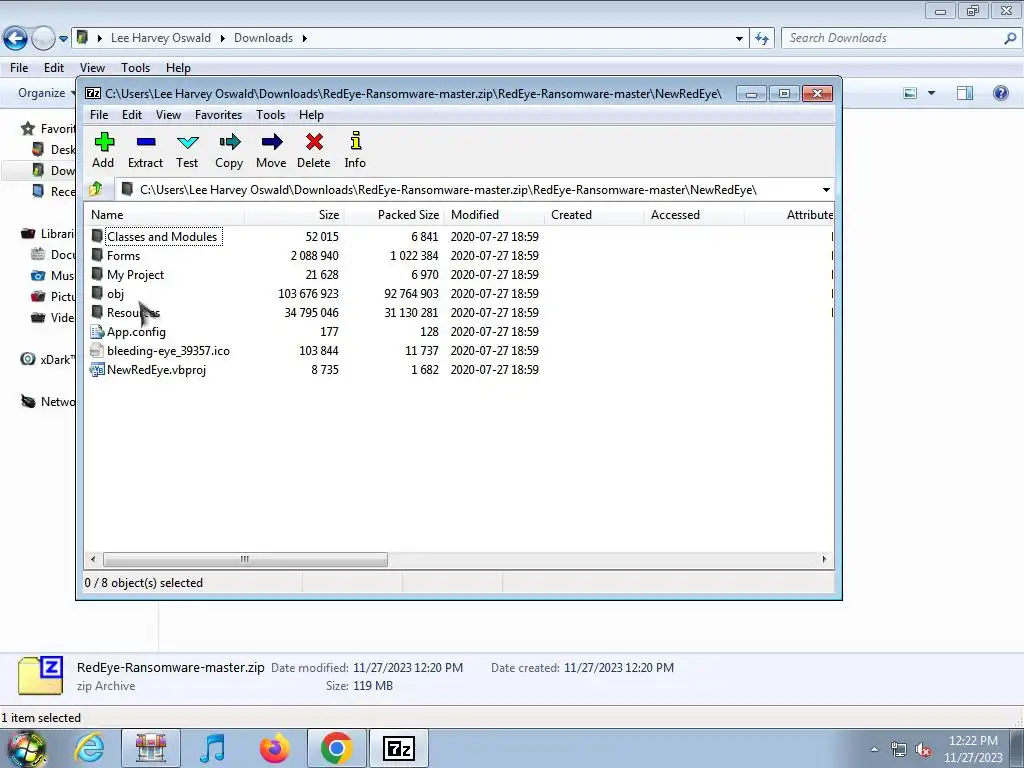The width and height of the screenshot is (1024, 768).
Task: Click the Forms packed size 1 022 384
Action: click(414, 256)
